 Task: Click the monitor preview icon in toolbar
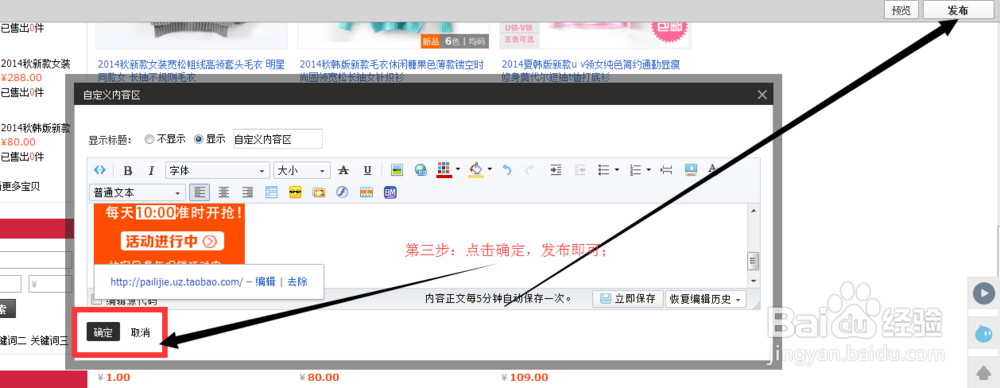point(691,170)
